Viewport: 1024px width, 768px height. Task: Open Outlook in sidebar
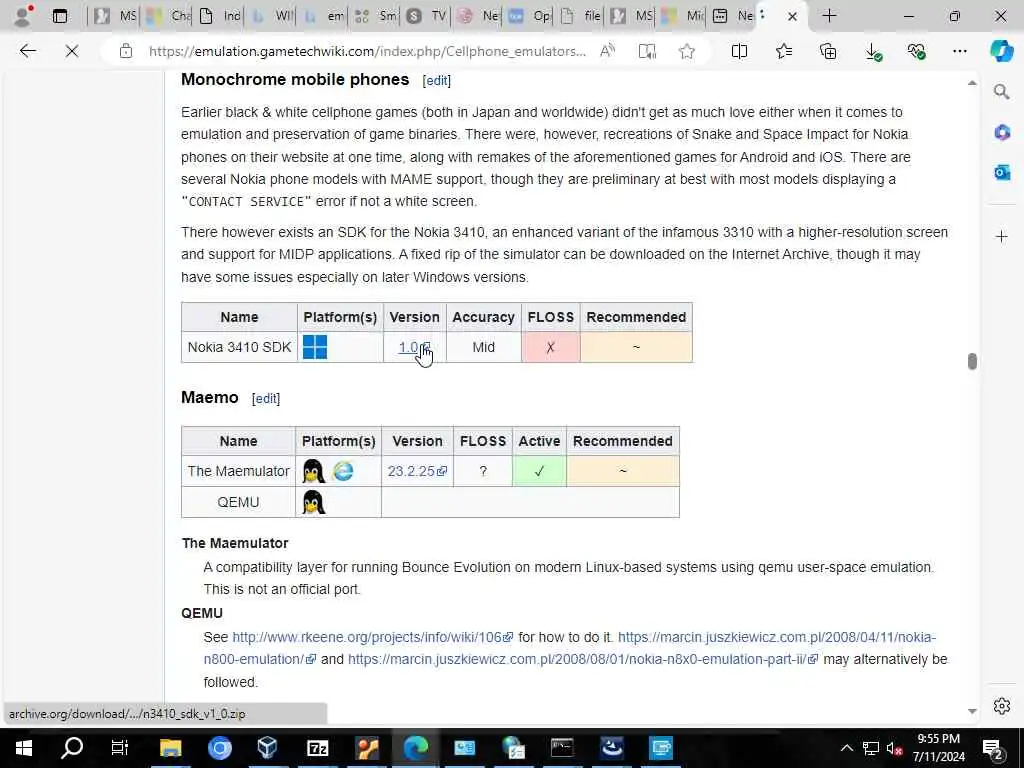pyautogui.click(x=1002, y=172)
